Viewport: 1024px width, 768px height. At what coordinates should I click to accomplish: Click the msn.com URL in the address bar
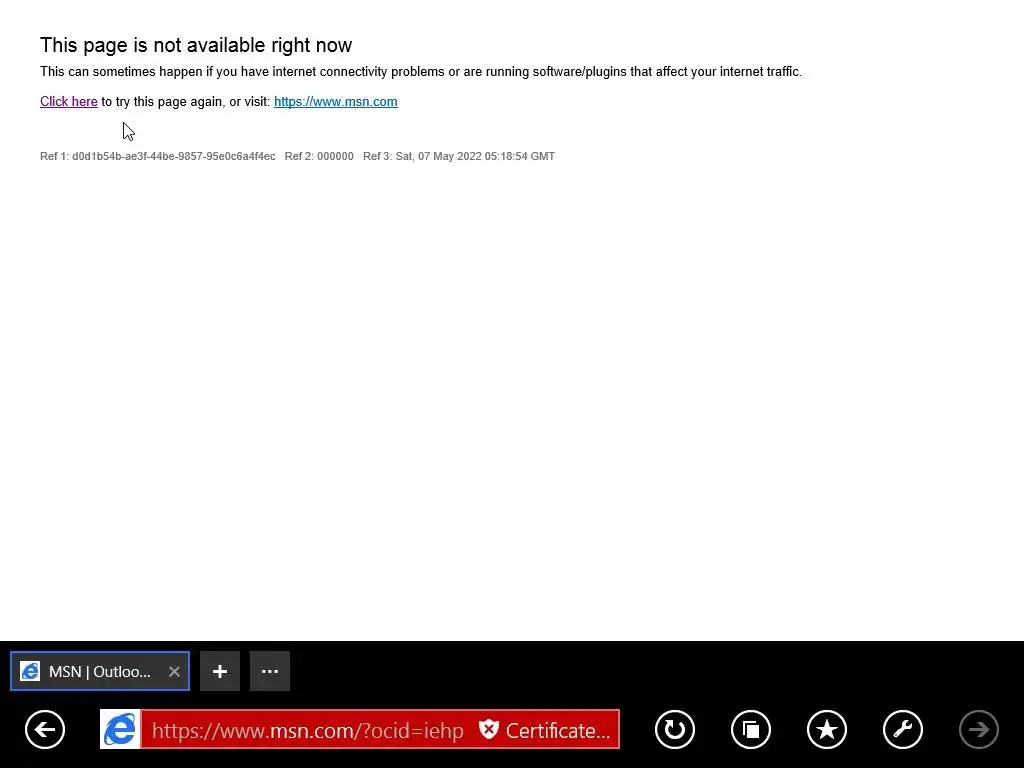(x=307, y=730)
